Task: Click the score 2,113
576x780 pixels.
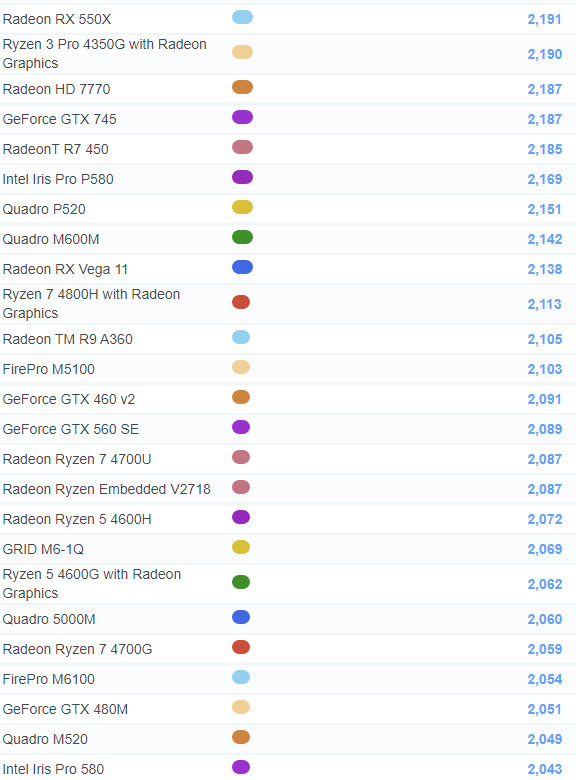Action: pos(544,304)
